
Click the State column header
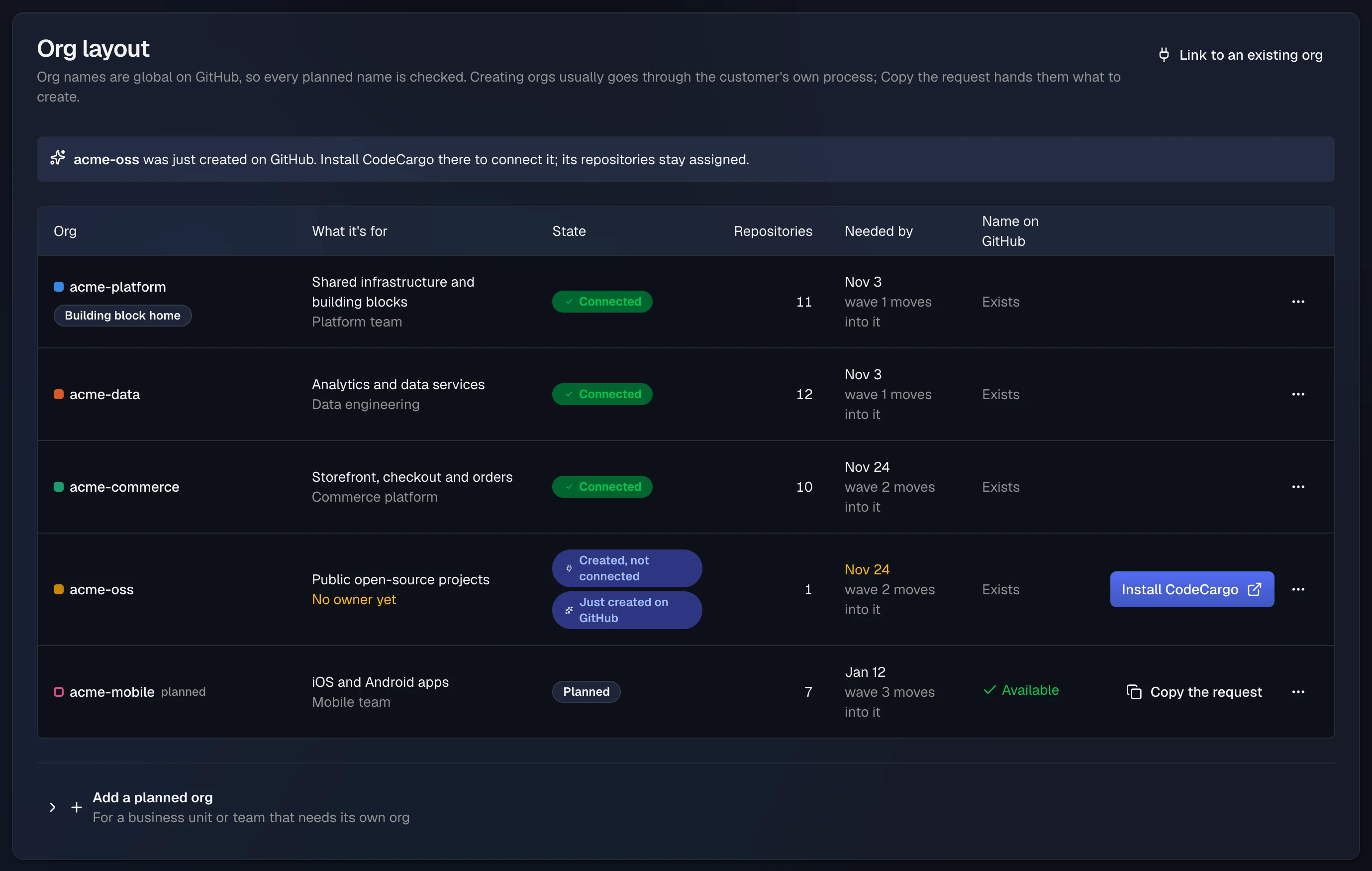[569, 231]
